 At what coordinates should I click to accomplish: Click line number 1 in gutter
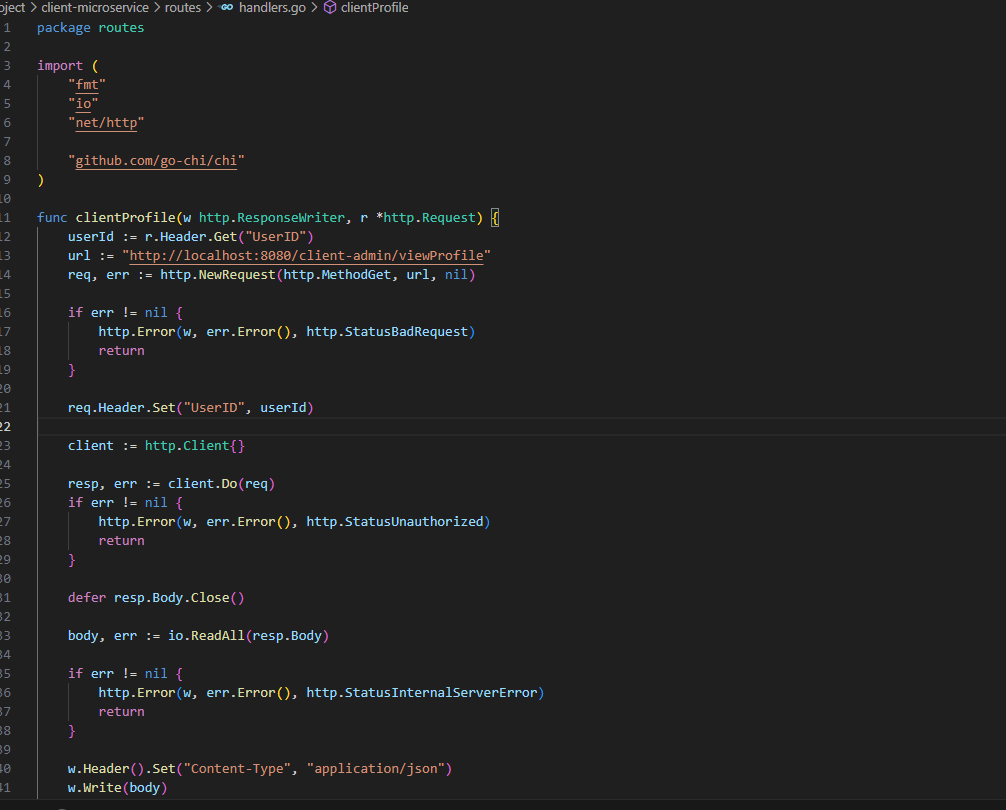point(7,28)
